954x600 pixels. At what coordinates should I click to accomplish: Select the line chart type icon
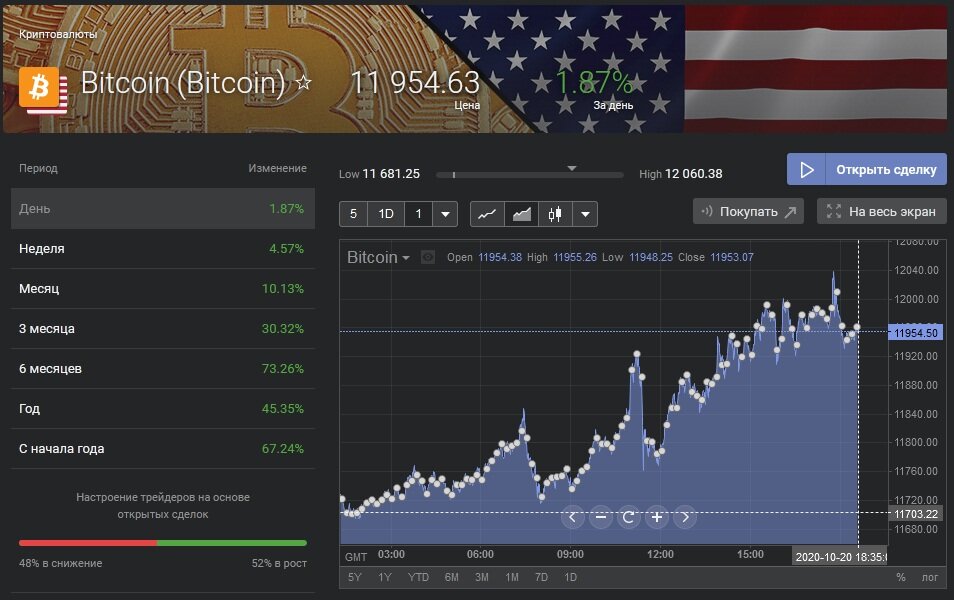click(x=487, y=213)
